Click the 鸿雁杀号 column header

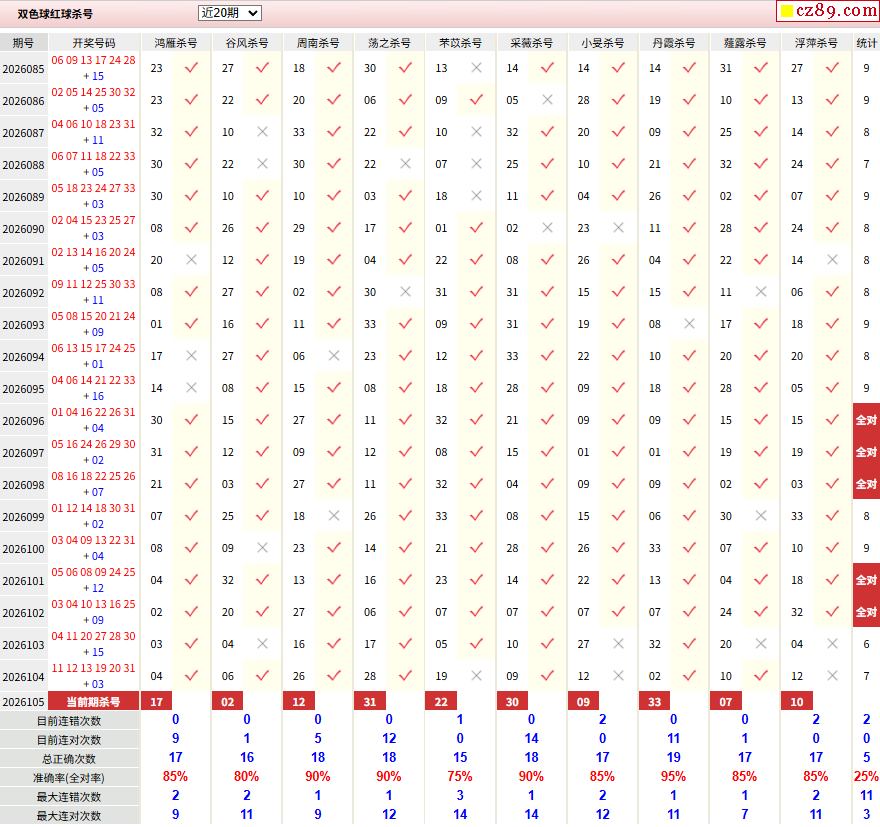(176, 43)
